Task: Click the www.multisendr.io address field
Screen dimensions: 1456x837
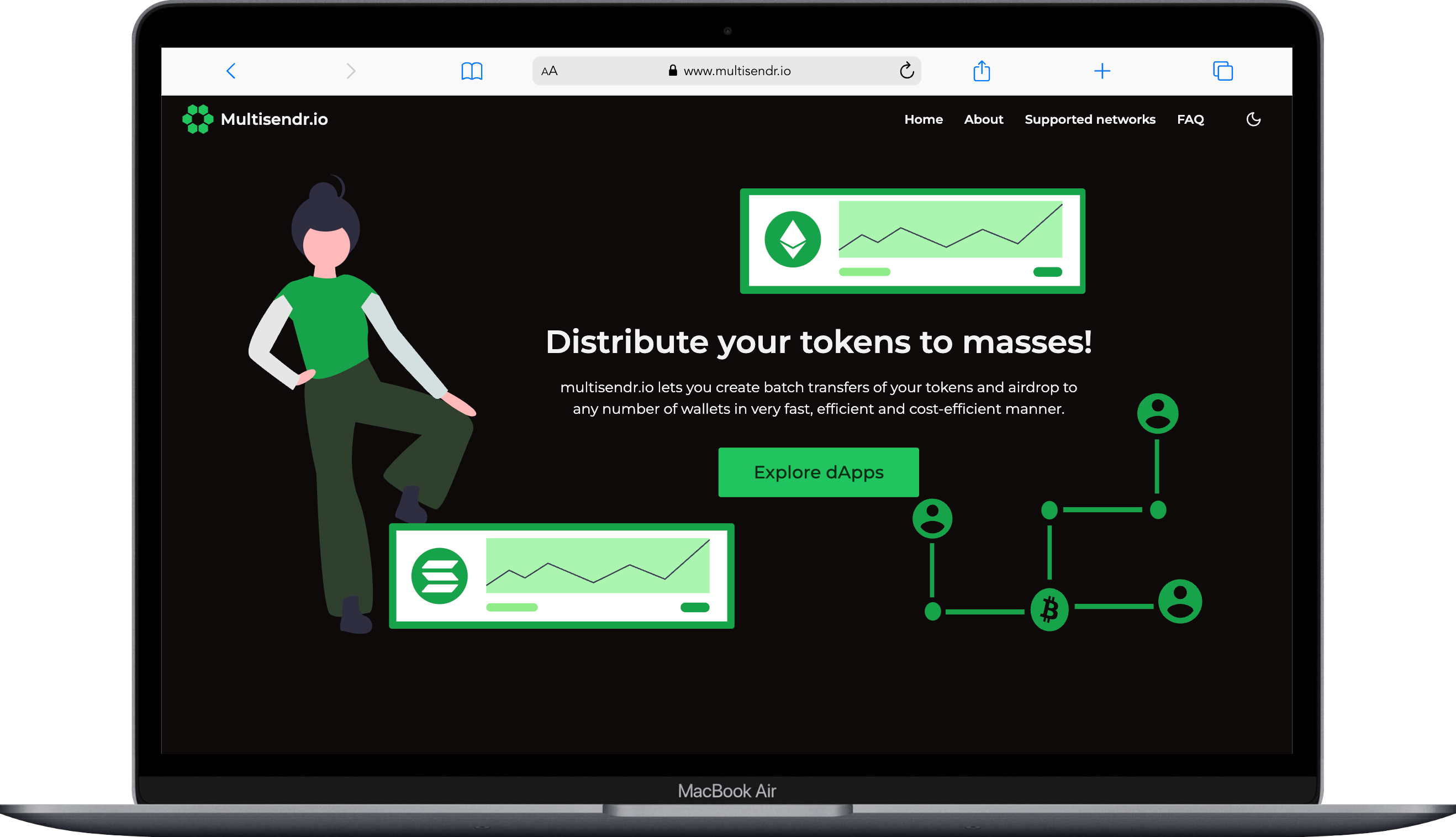Action: [737, 71]
